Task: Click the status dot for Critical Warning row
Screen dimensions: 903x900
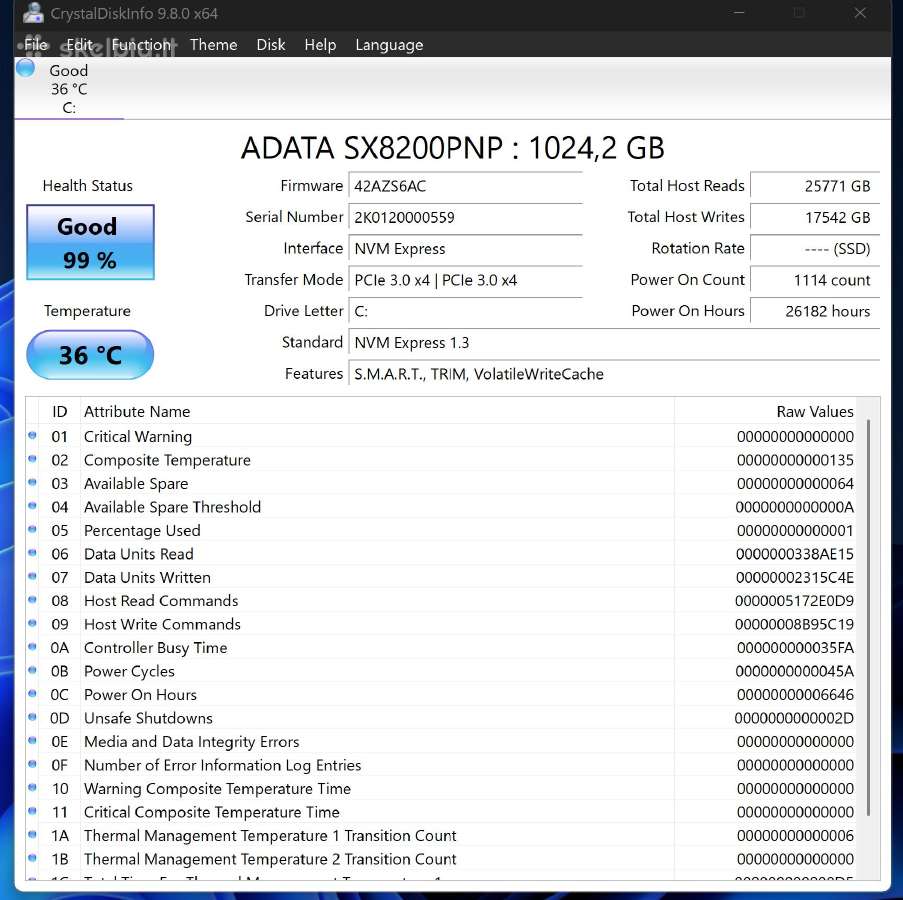Action: 32,436
